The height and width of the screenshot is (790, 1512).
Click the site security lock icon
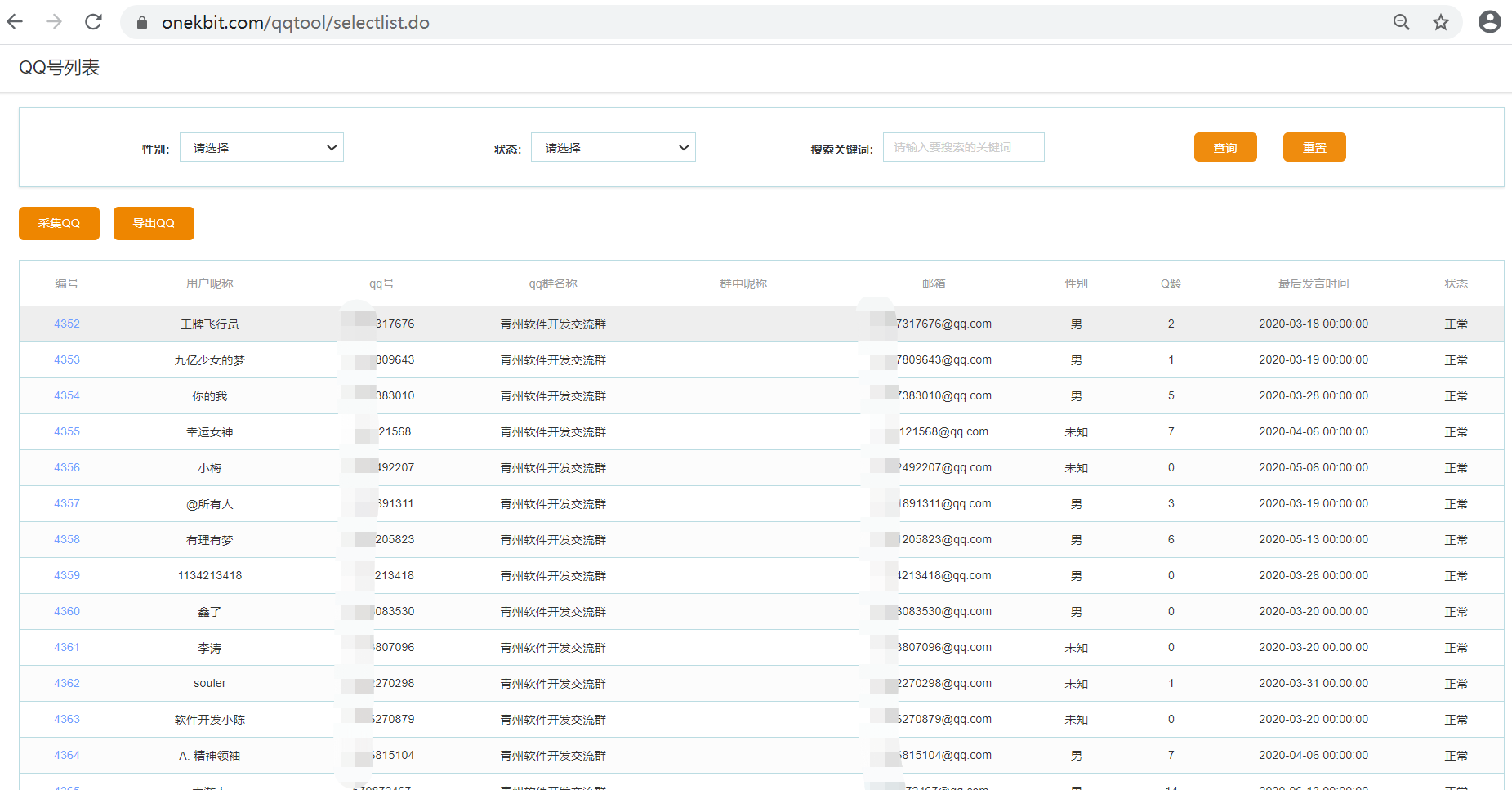[140, 22]
